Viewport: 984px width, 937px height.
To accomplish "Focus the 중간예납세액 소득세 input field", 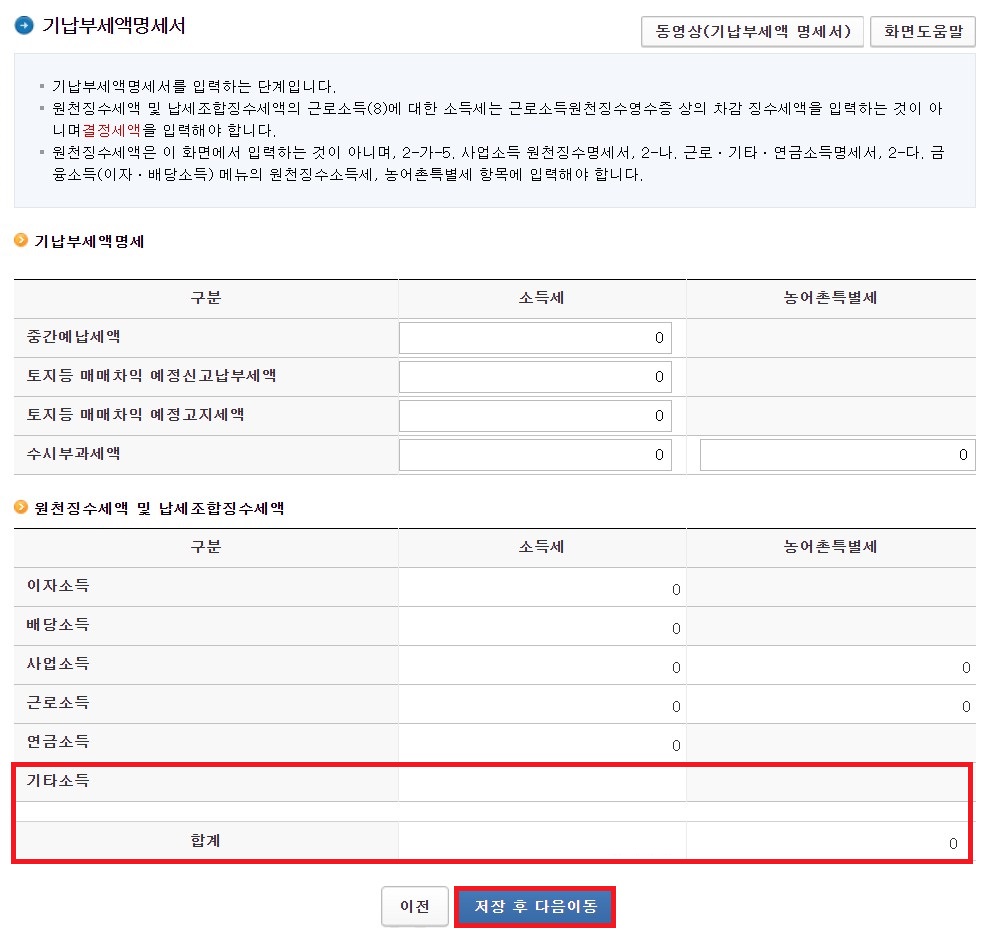I will pyautogui.click(x=535, y=338).
